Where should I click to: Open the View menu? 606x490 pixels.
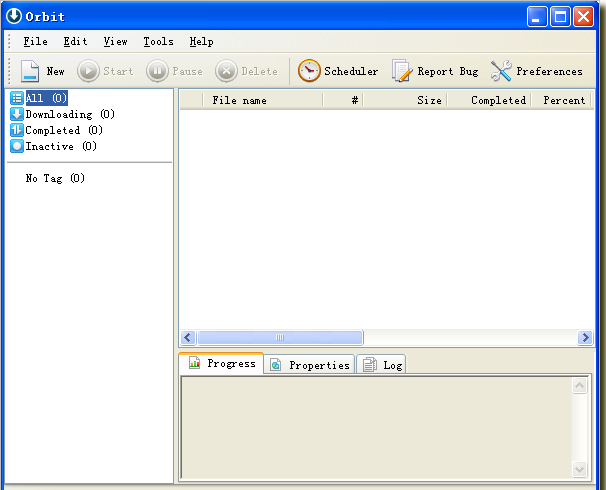pyautogui.click(x=115, y=42)
